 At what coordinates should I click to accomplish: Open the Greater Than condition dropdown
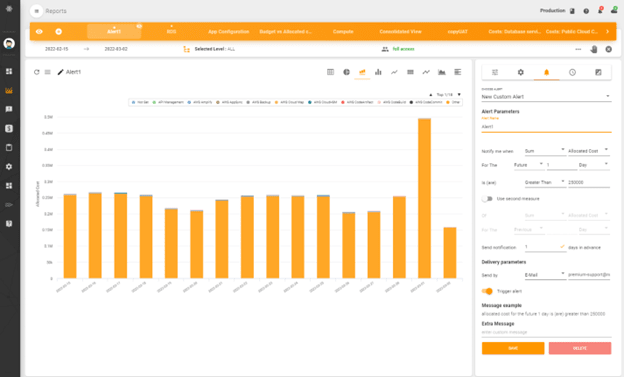tap(545, 182)
